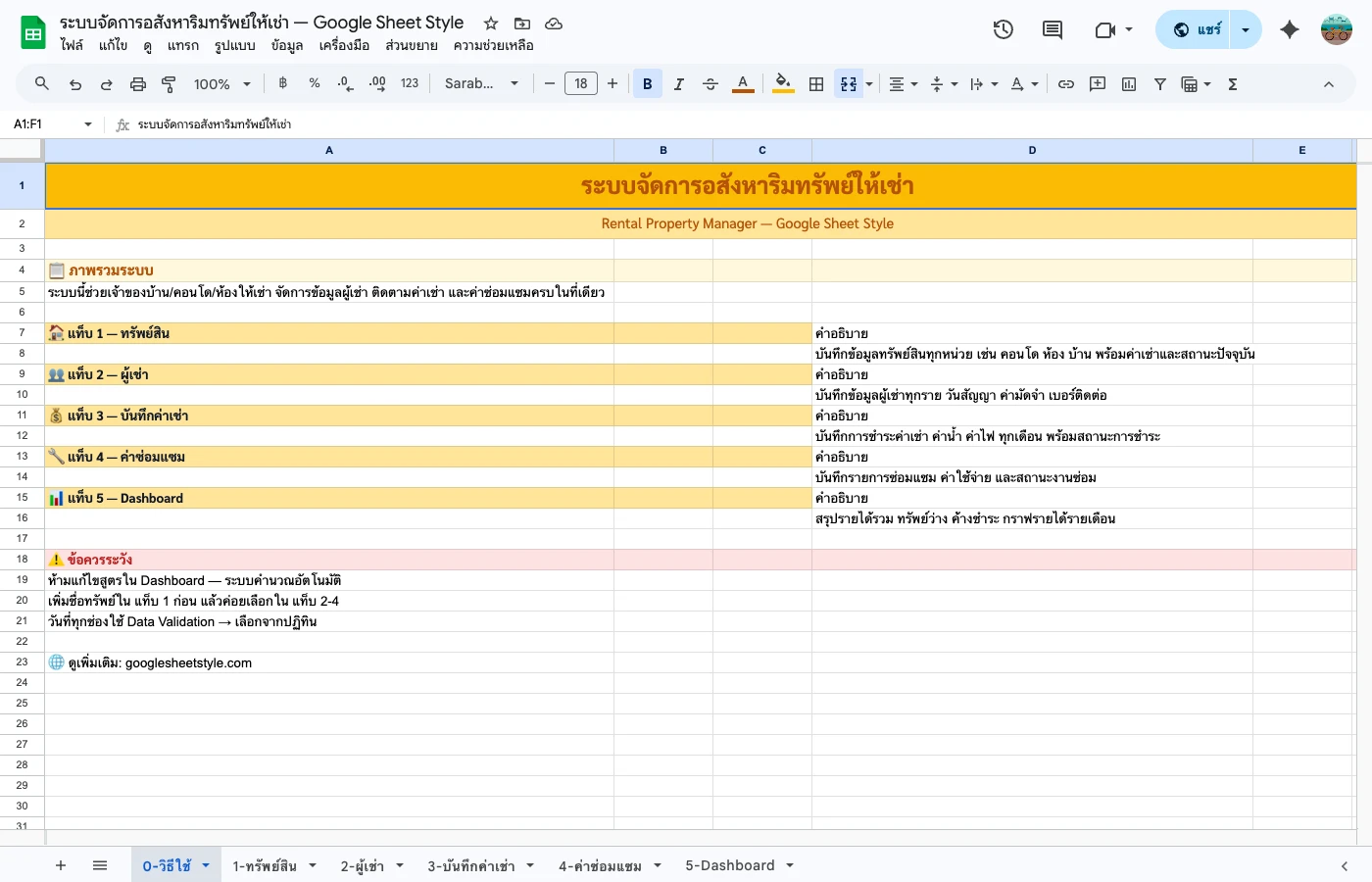Add a new sheet with plus button
1372x882 pixels.
[61, 865]
